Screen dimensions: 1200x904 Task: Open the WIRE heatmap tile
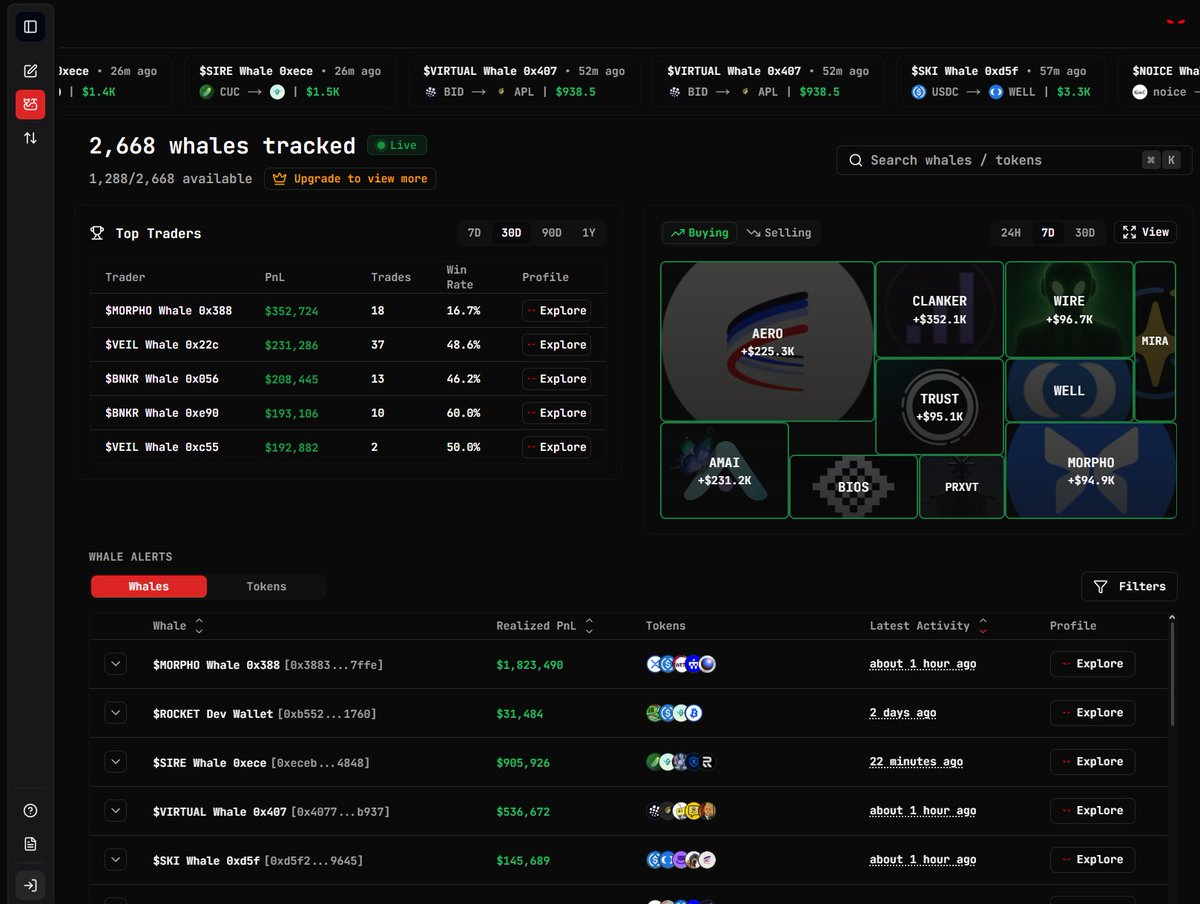pos(1069,309)
